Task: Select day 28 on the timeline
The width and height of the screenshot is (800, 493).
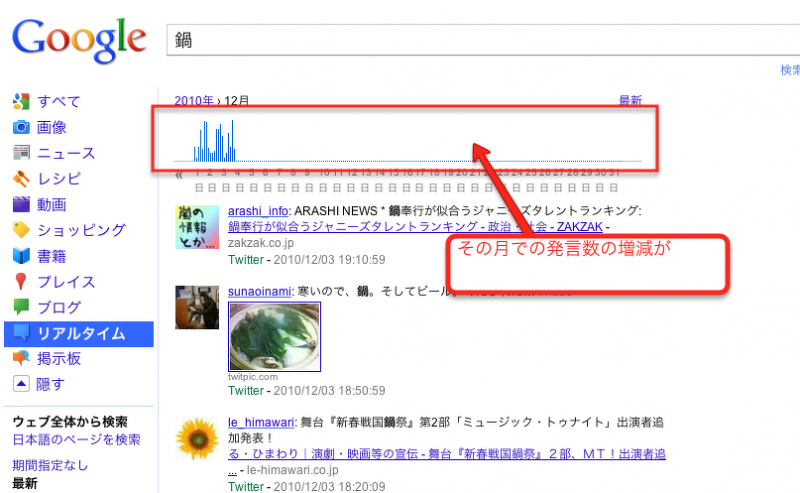Action: [x=573, y=181]
